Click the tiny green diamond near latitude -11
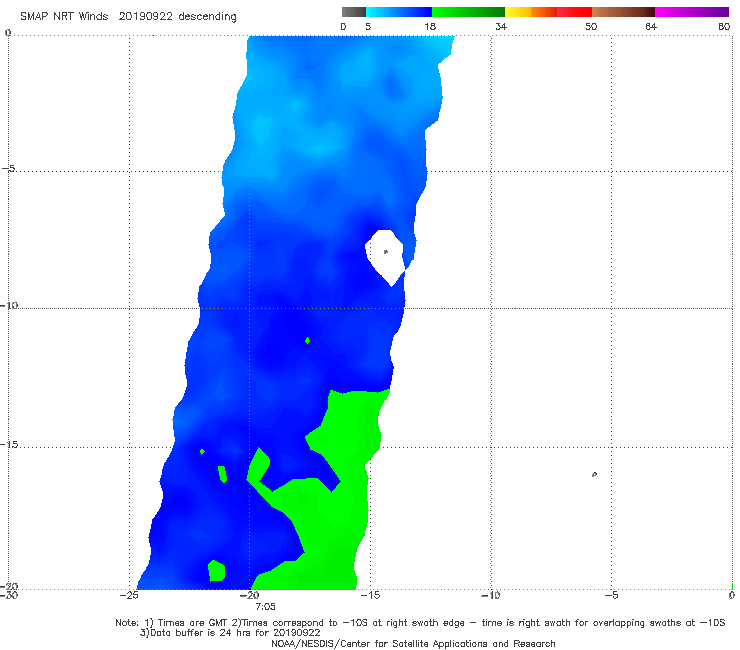This screenshot has height=650, width=740. pos(307,340)
